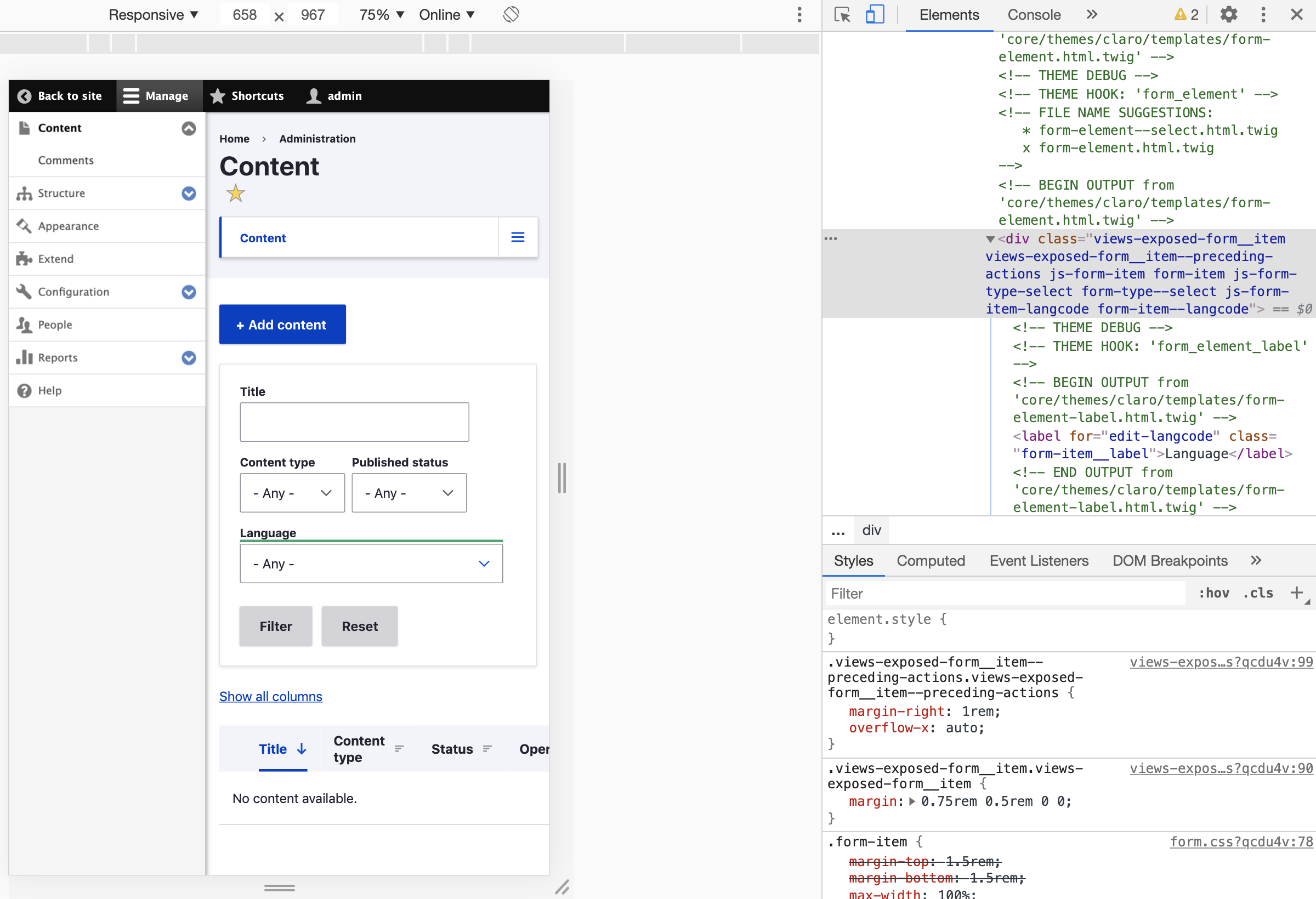Open the Online throttling dropdown
The width and height of the screenshot is (1316, 899).
[446, 15]
